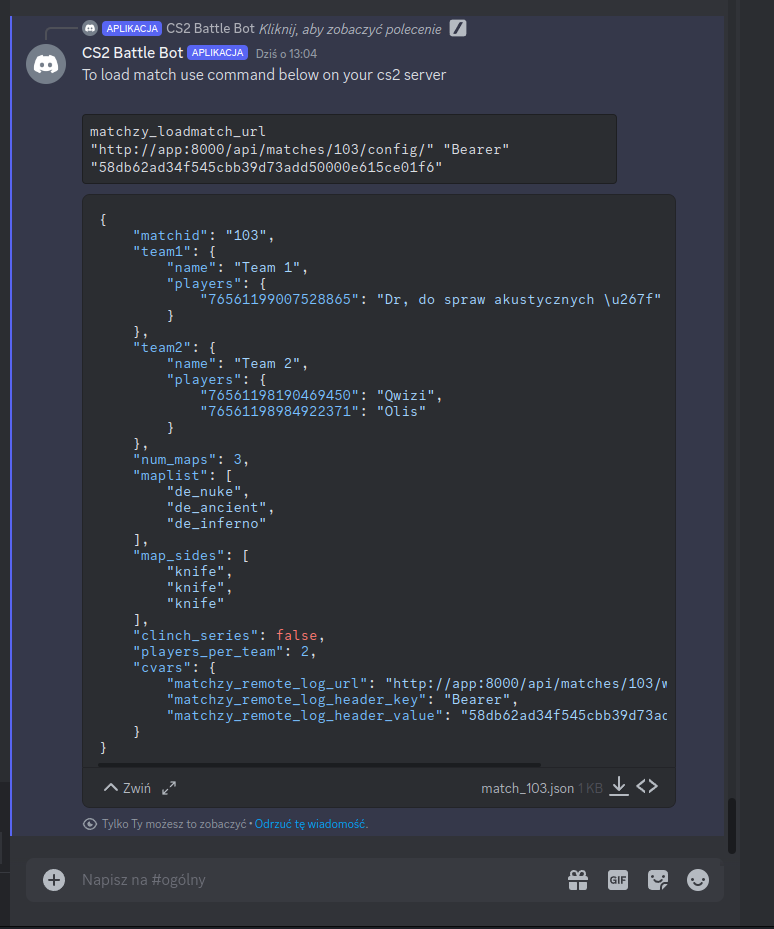774x929 pixels.
Task: Click the "clinch_series": false line
Action: pos(229,636)
